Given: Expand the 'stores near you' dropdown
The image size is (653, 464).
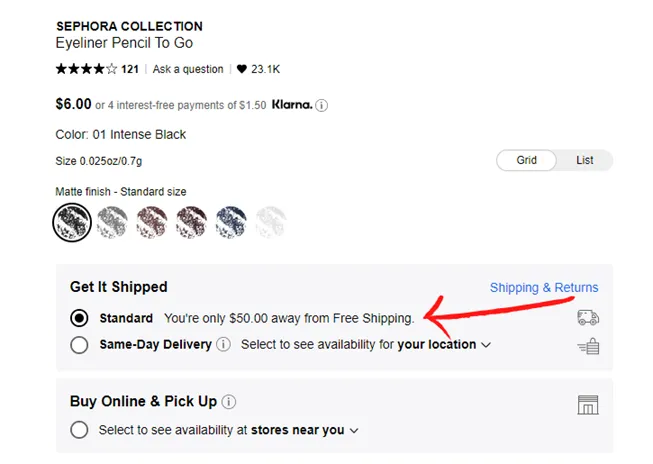Looking at the screenshot, I should [304, 430].
